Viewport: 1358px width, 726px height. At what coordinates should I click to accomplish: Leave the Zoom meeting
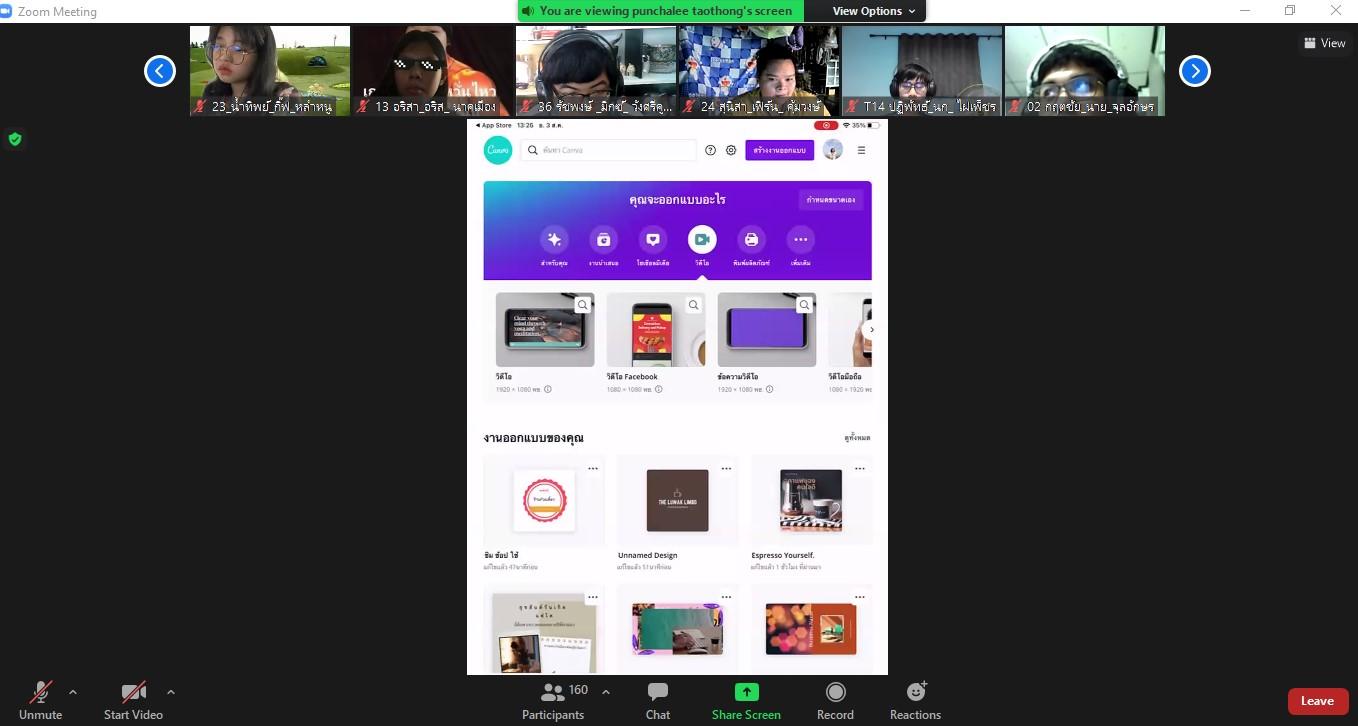pyautogui.click(x=1317, y=701)
